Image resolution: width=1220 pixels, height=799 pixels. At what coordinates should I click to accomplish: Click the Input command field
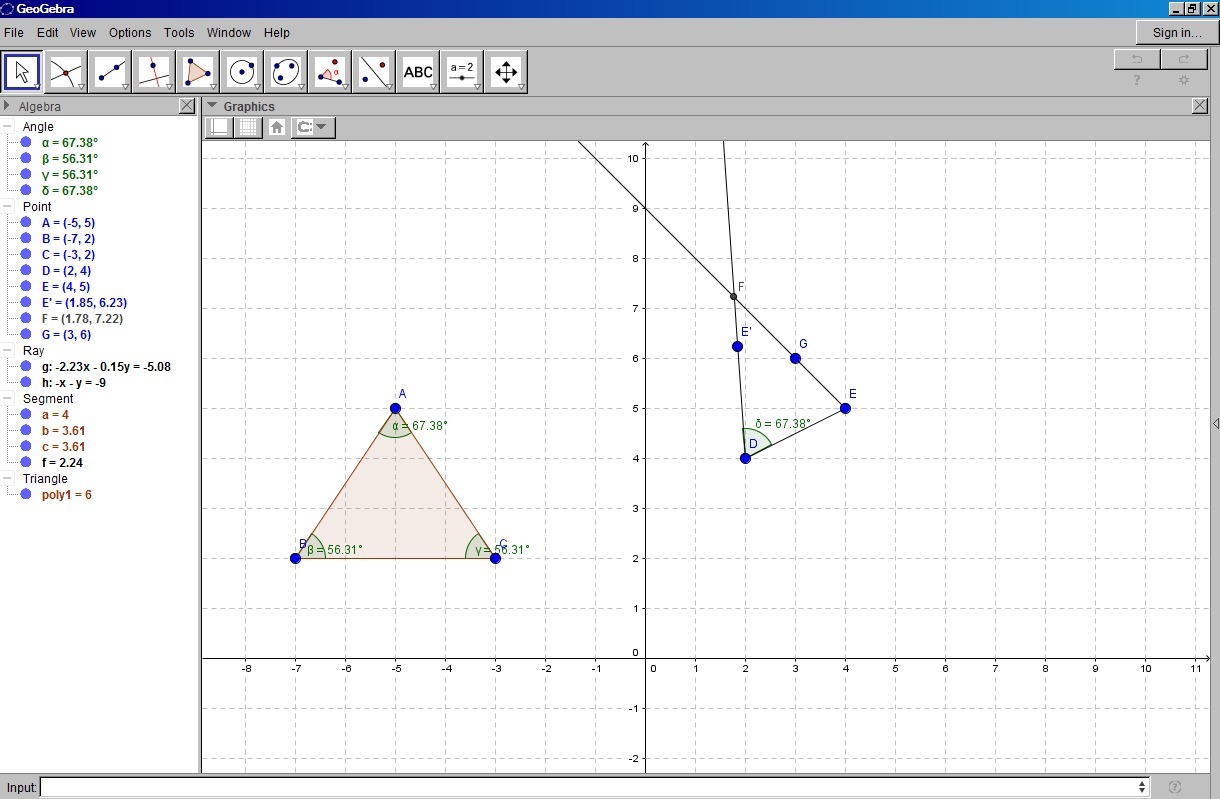[590, 787]
